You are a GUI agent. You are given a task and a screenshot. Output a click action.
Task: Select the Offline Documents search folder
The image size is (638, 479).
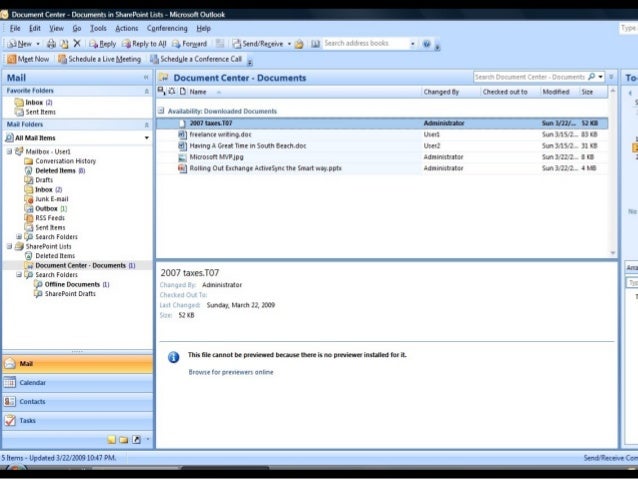[72, 284]
